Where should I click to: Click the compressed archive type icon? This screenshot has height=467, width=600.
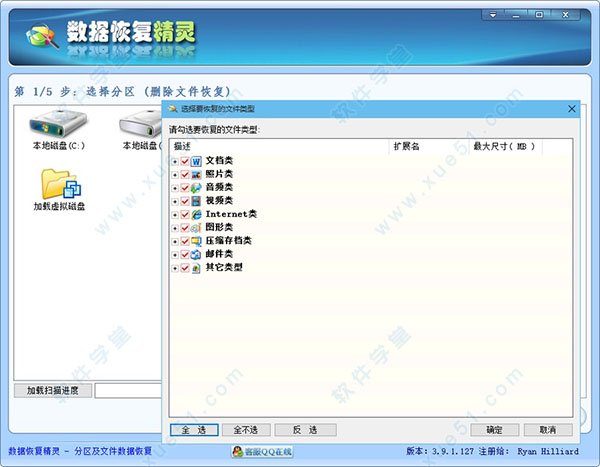point(197,241)
